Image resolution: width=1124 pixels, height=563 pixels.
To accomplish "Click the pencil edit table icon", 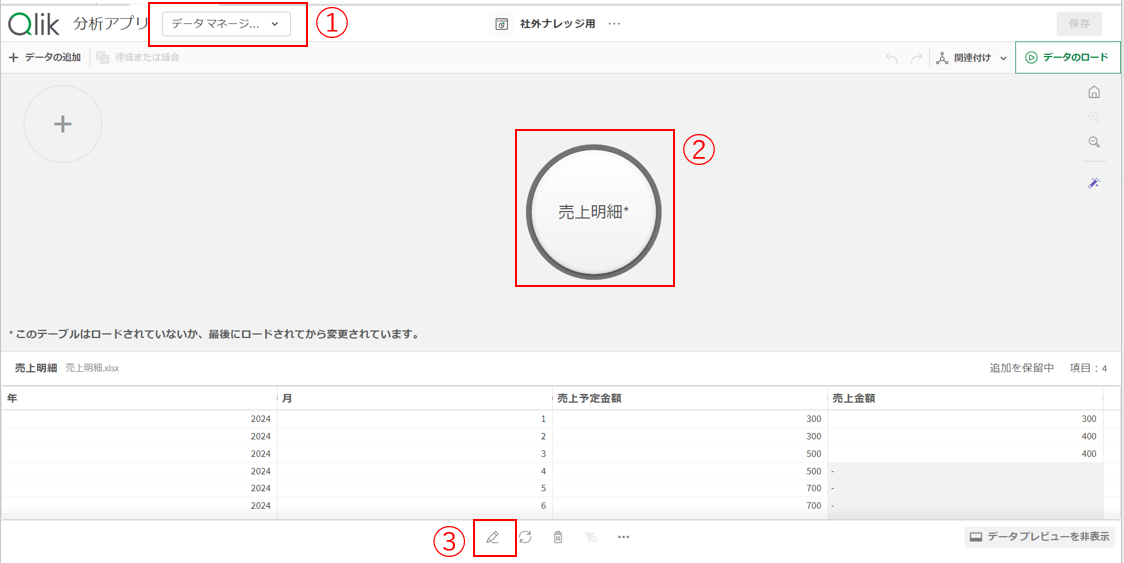I will point(492,537).
